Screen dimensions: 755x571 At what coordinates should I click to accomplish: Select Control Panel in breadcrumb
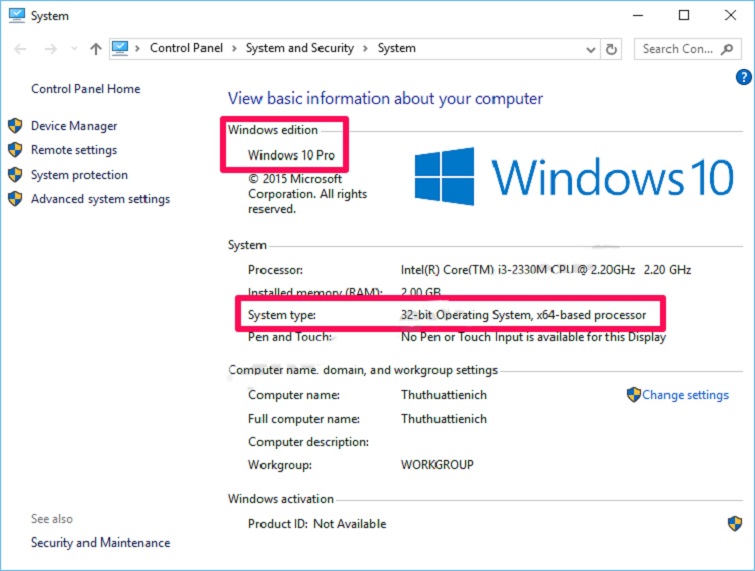[186, 48]
